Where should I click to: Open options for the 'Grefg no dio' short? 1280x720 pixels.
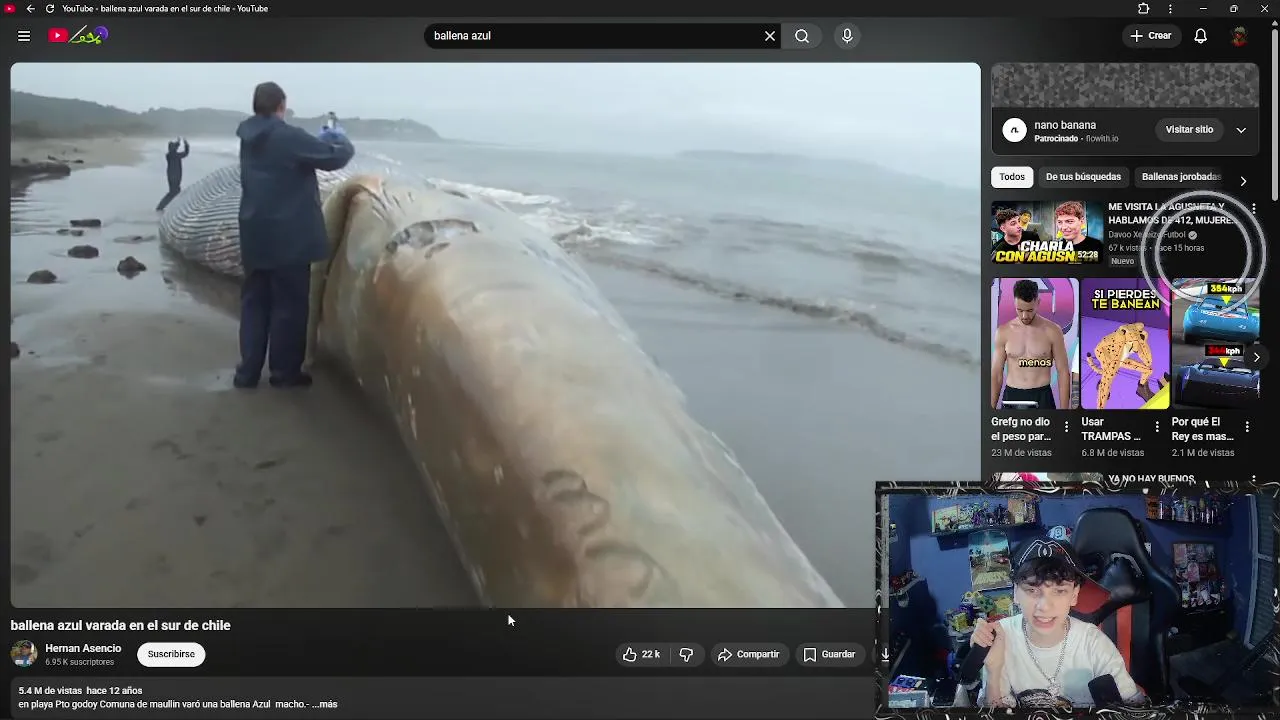(1066, 427)
